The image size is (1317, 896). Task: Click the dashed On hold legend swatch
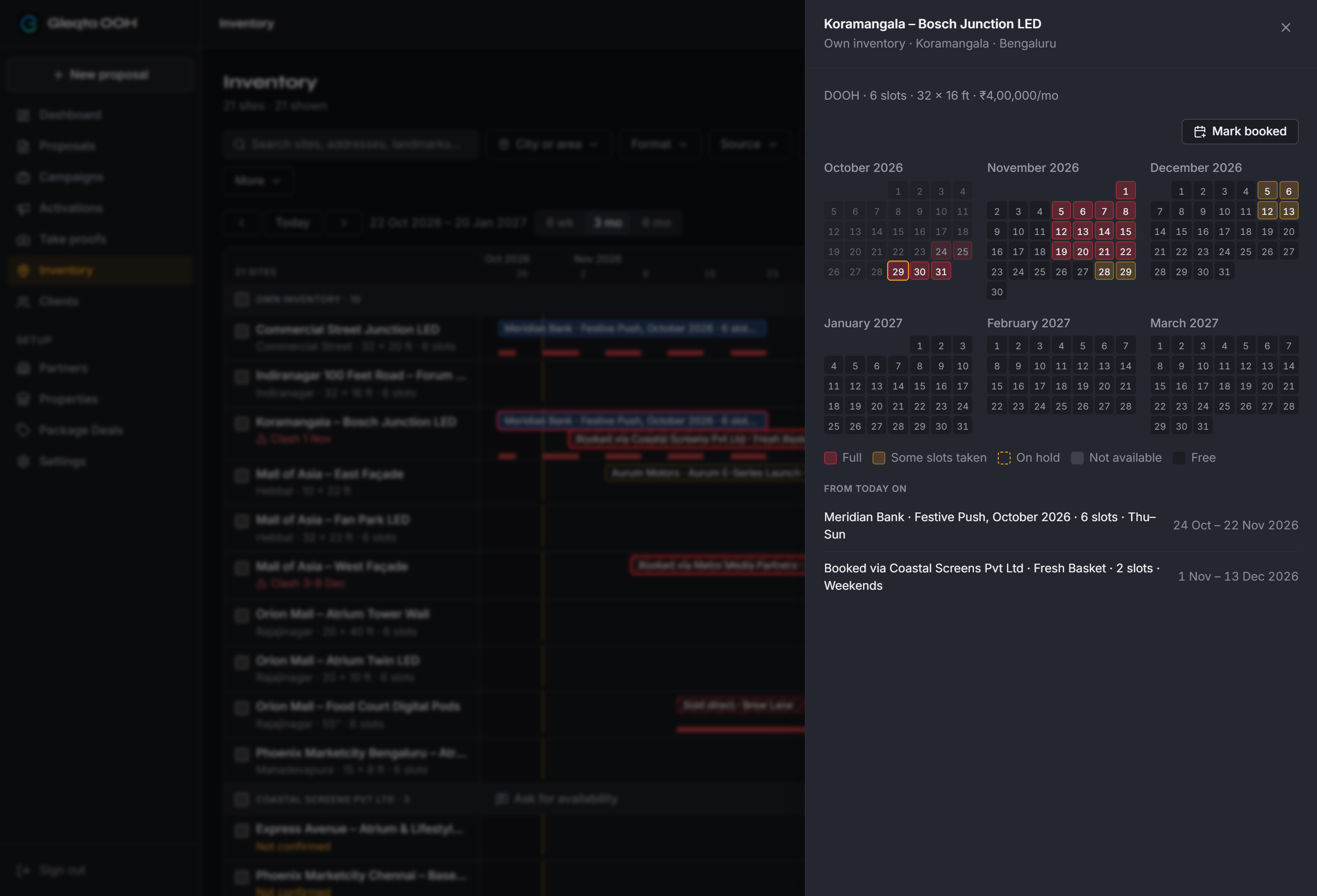(x=1004, y=458)
